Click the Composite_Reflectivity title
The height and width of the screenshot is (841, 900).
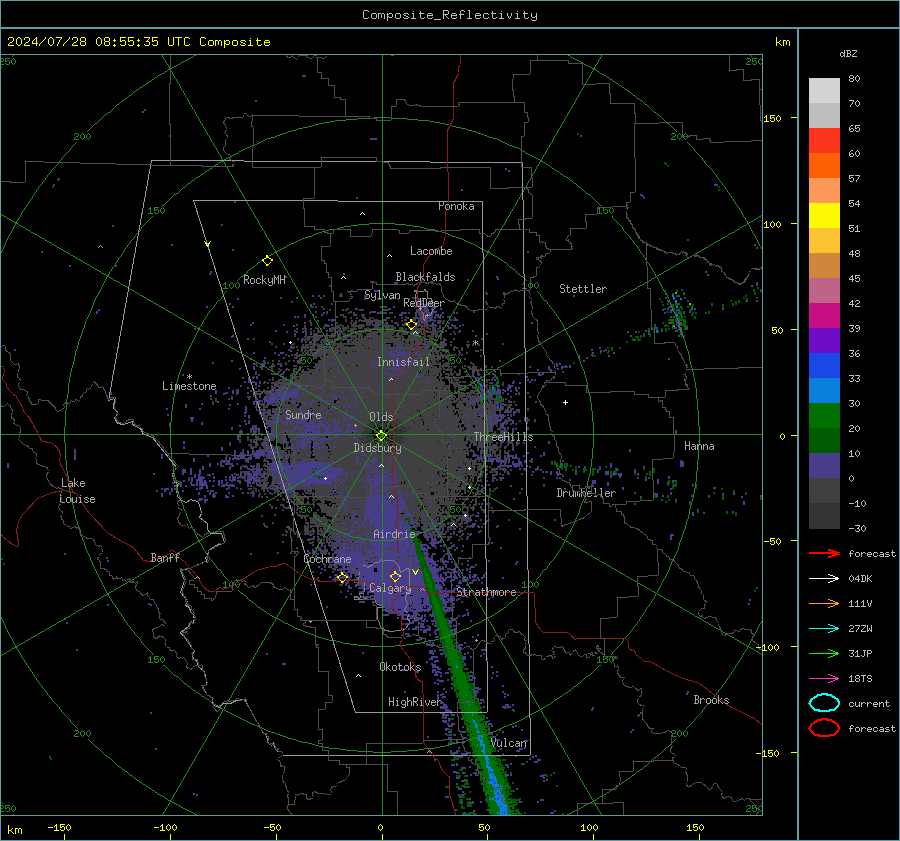449,15
